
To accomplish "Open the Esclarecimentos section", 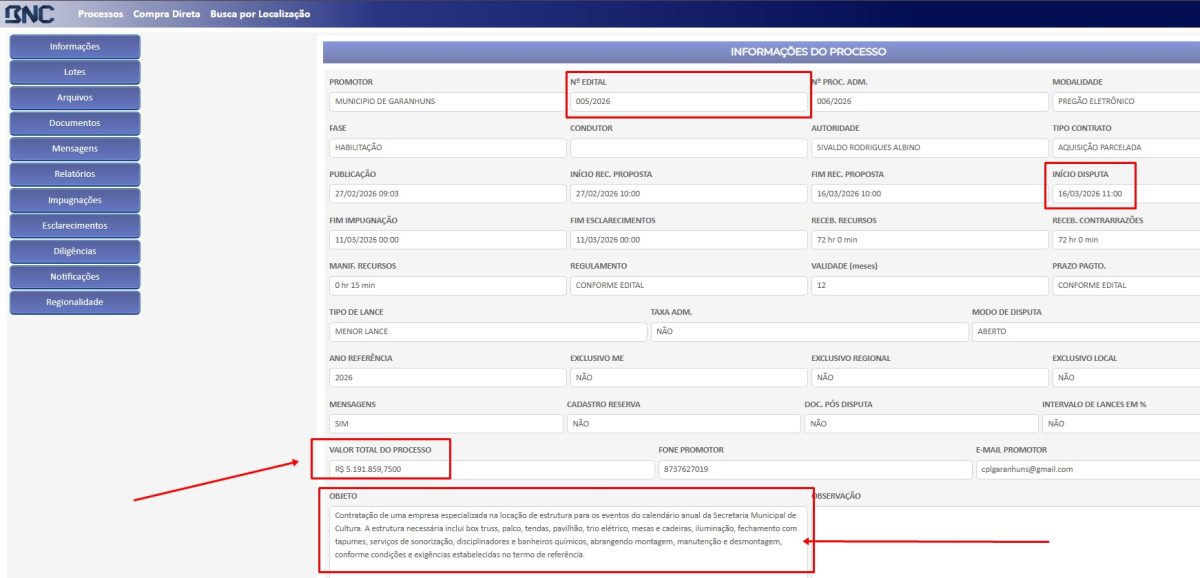I will coord(75,226).
